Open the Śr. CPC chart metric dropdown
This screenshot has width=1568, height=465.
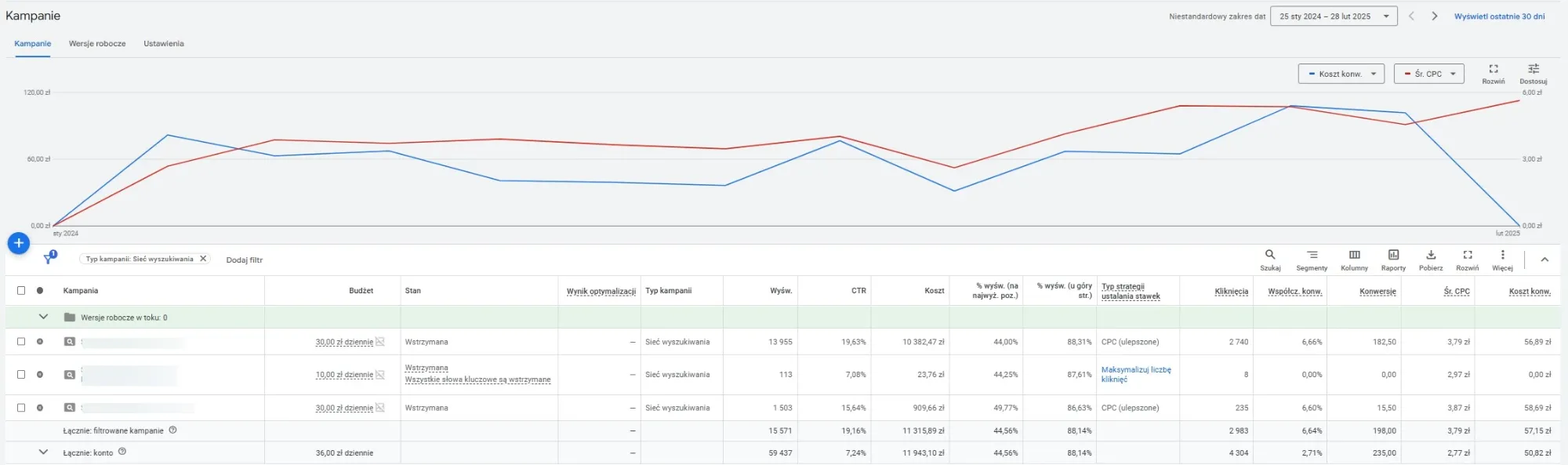[x=1429, y=74]
